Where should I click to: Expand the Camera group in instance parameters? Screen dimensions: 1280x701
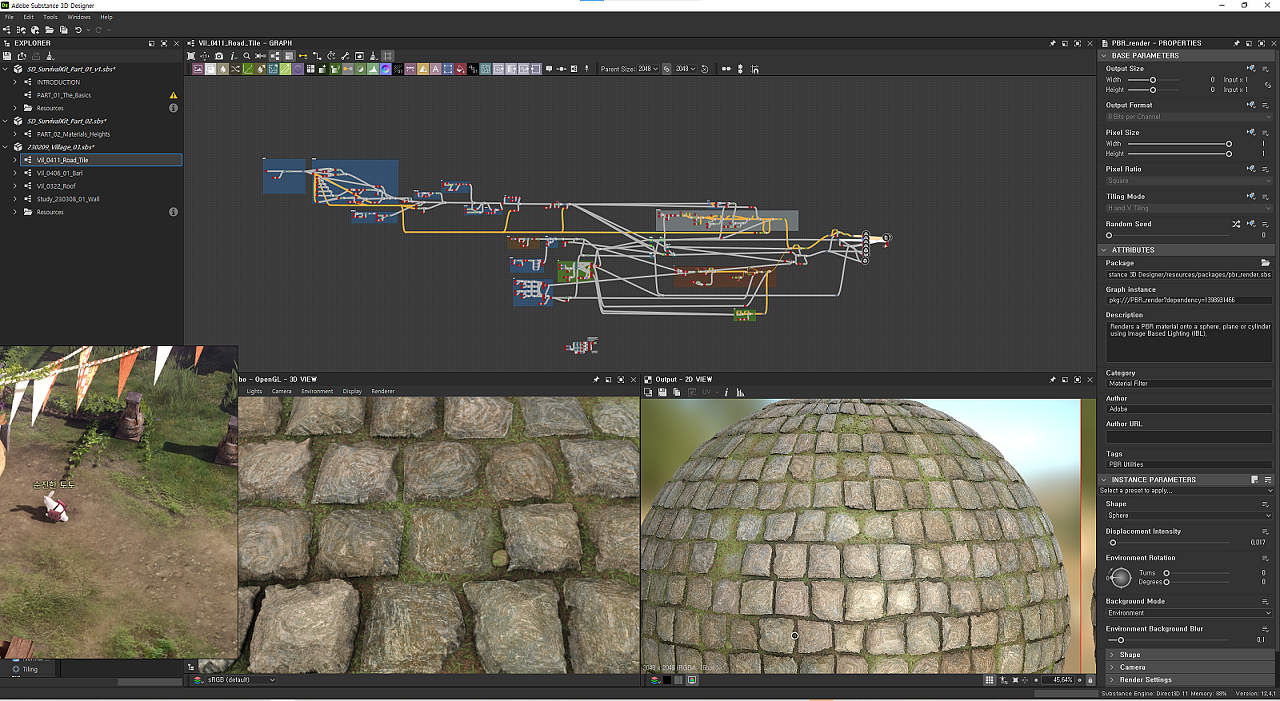[1111, 667]
